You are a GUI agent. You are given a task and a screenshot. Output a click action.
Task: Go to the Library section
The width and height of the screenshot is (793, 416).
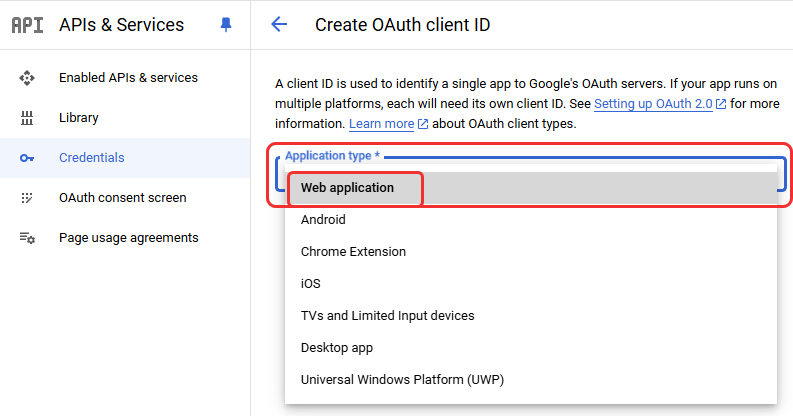coord(78,118)
